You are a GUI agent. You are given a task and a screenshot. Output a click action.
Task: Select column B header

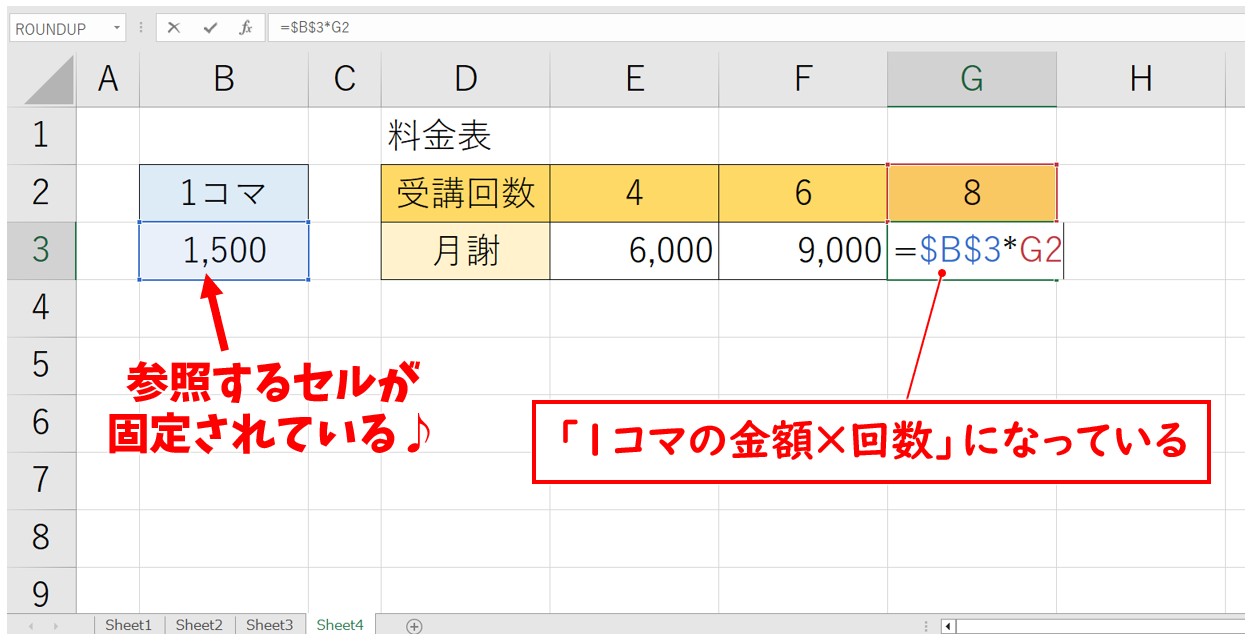click(224, 80)
